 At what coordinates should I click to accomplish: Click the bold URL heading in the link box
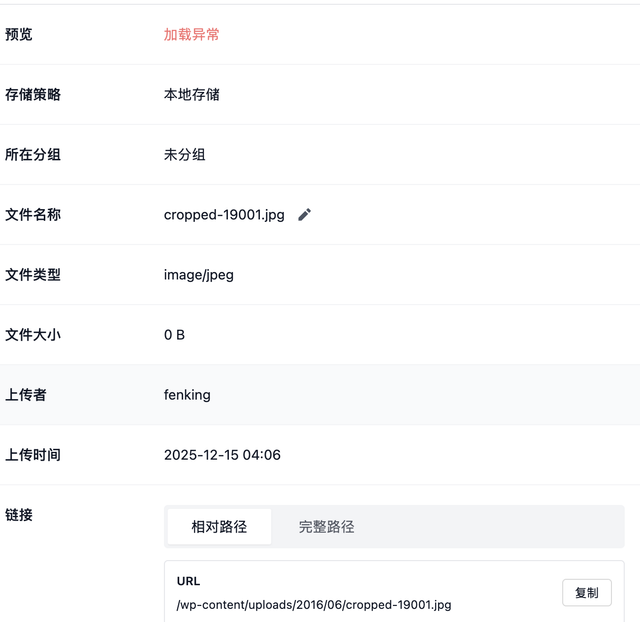(188, 581)
